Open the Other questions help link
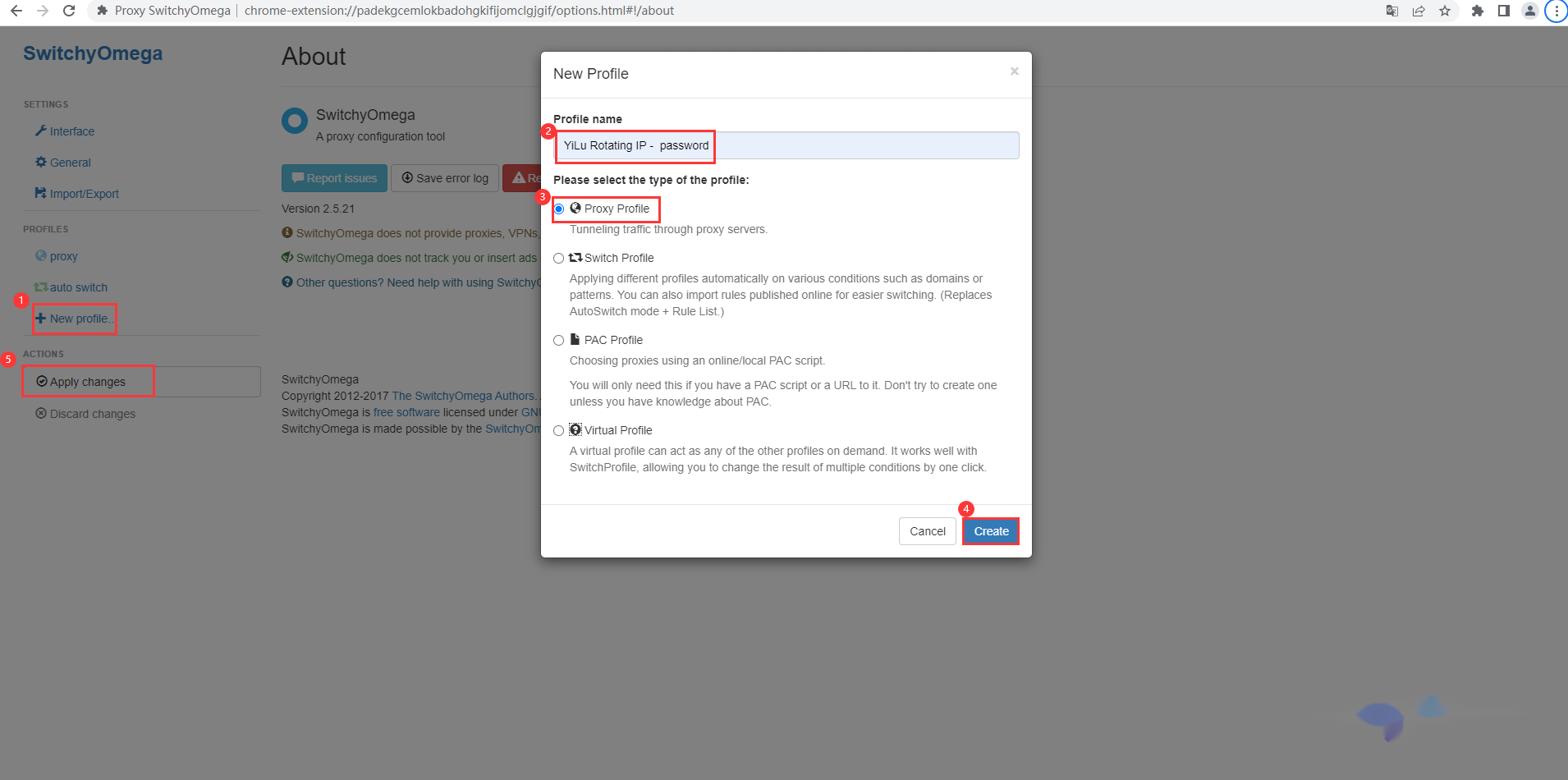The height and width of the screenshot is (780, 1568). (x=411, y=282)
